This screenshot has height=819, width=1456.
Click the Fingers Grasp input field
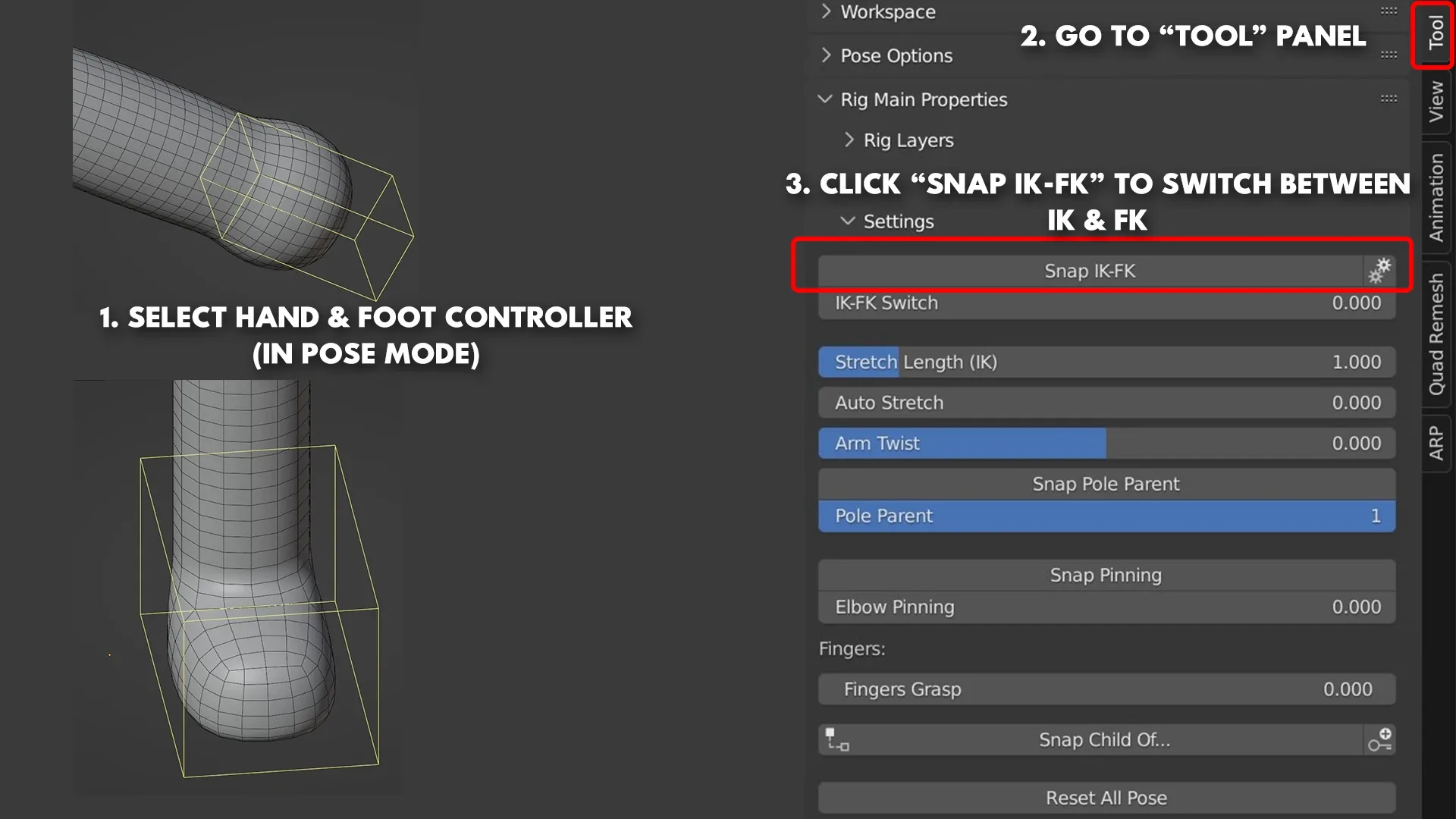tap(1107, 689)
